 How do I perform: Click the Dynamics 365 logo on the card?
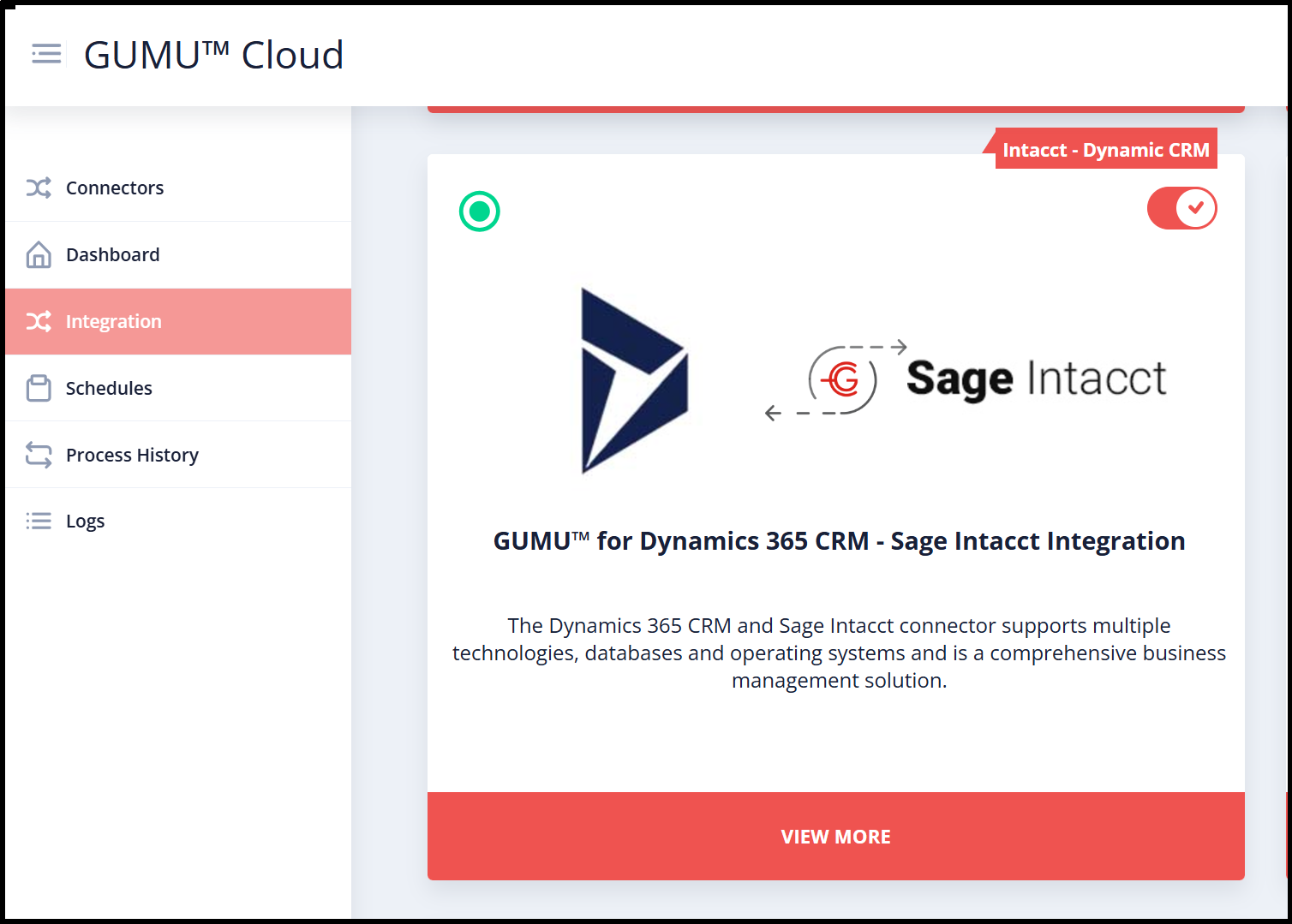(x=634, y=380)
